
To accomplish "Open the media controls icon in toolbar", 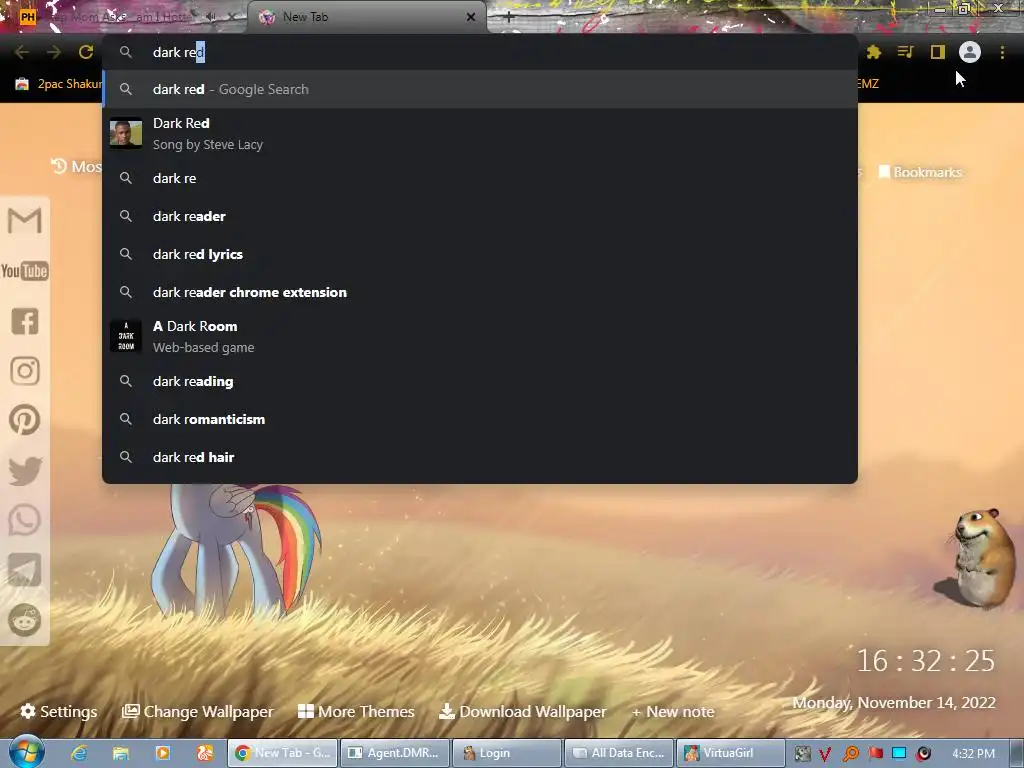I will [x=905, y=52].
